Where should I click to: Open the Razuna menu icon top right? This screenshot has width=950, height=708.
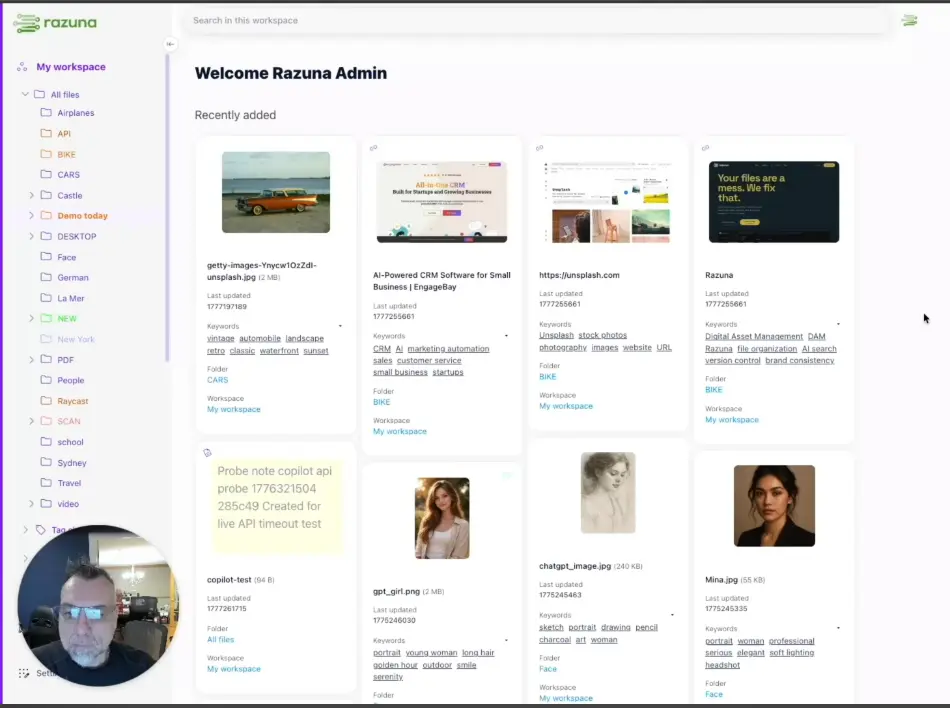pyautogui.click(x=909, y=21)
